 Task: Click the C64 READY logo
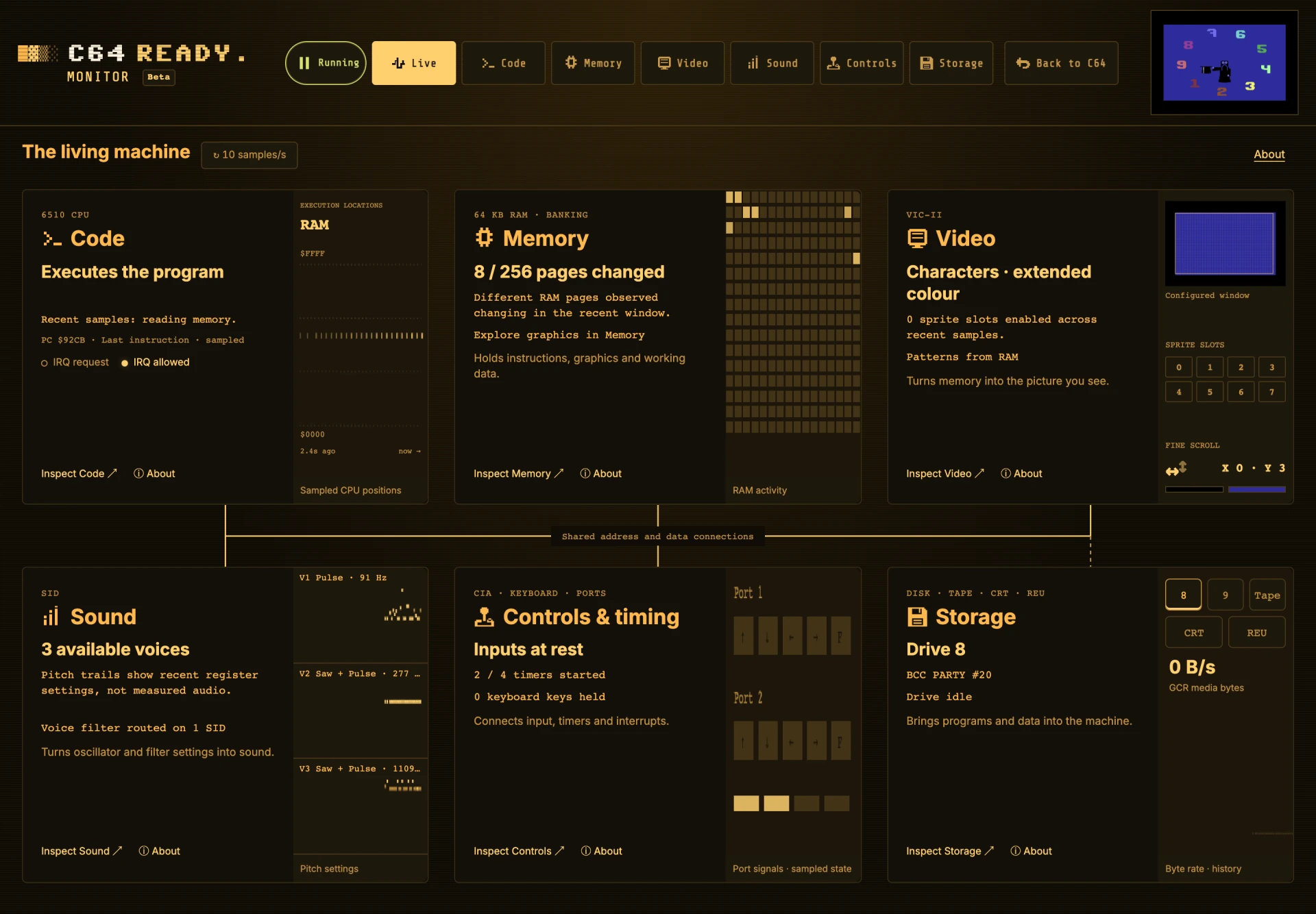tap(132, 53)
